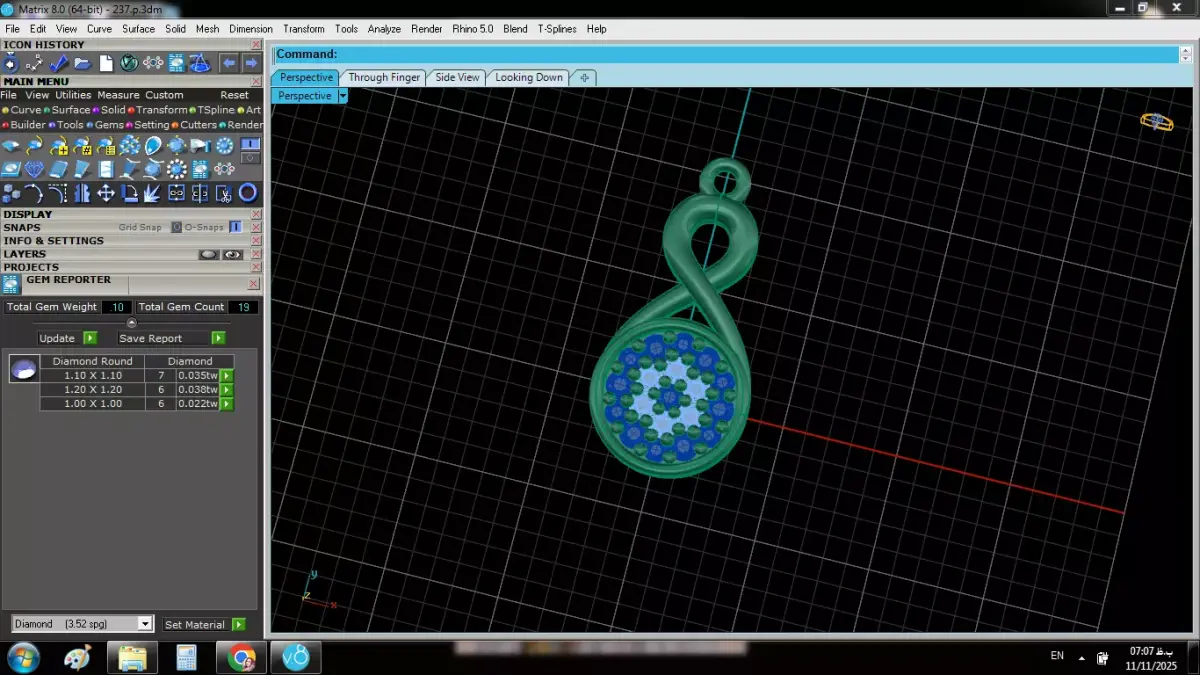This screenshot has height=675, width=1200.
Task: Switch to the Through Finger viewport tab
Action: point(384,77)
